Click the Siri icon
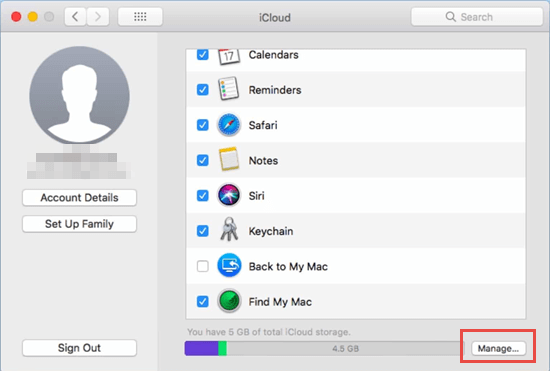 tap(229, 195)
